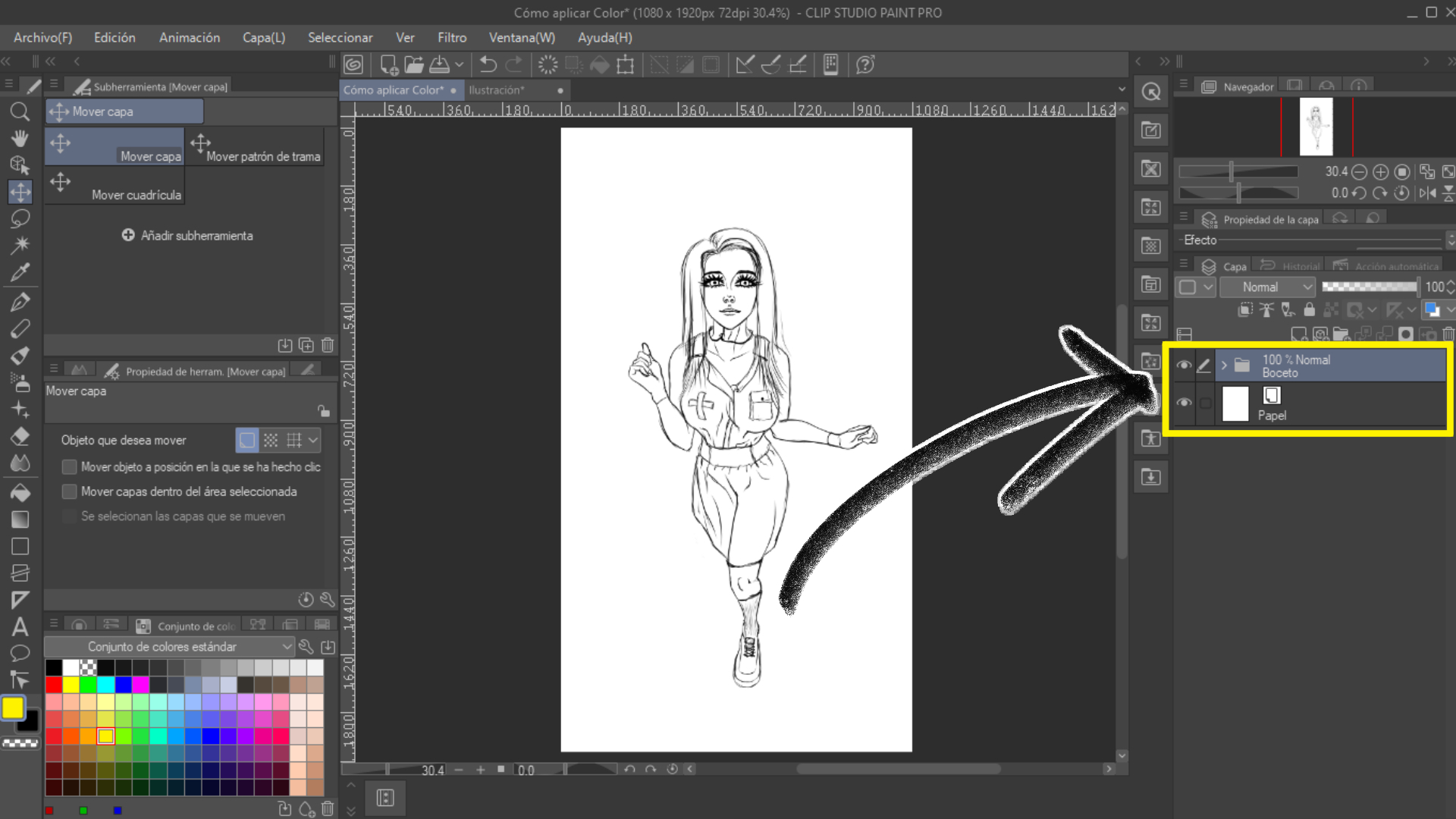The image size is (1456, 819).
Task: Switch to the Ilustración document tab
Action: click(x=497, y=89)
